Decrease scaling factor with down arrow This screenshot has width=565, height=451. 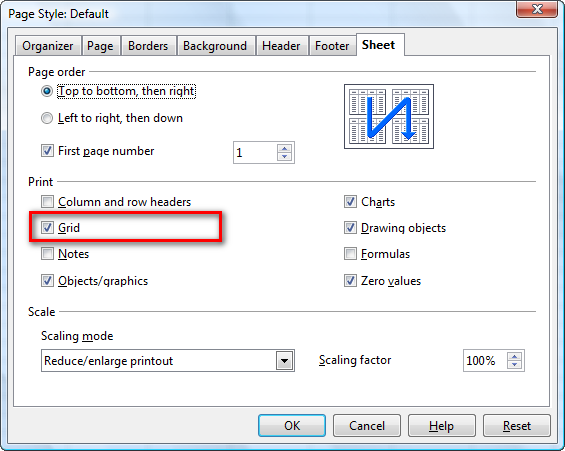[x=514, y=365]
